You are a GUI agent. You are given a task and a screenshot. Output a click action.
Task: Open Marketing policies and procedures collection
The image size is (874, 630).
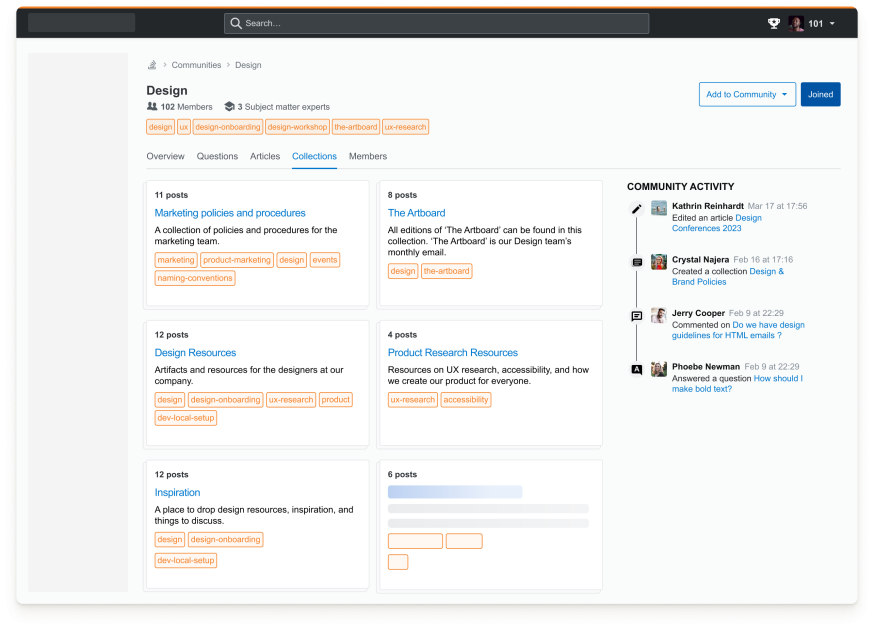230,213
